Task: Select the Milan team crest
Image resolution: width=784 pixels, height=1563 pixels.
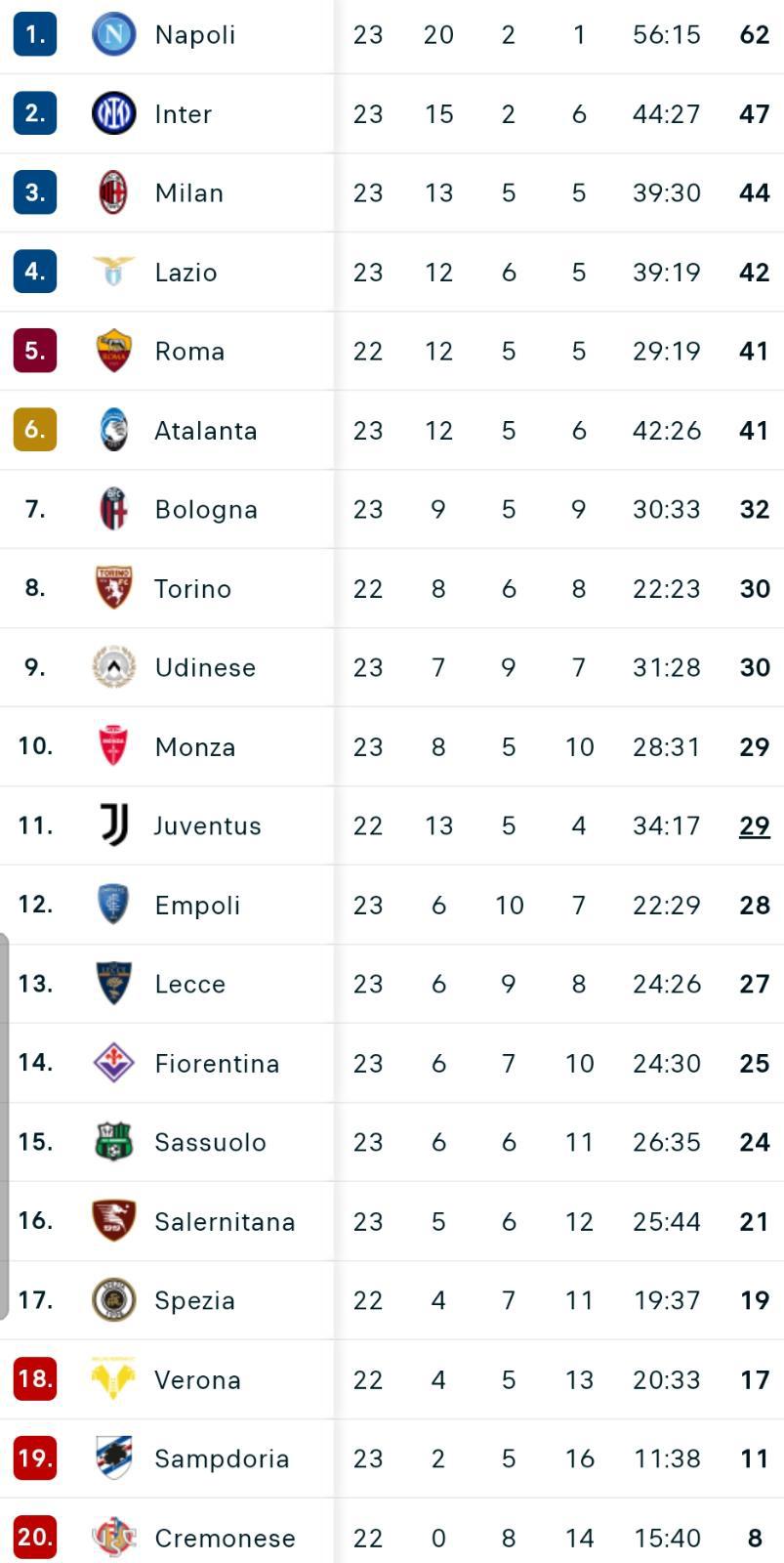Action: (x=113, y=192)
